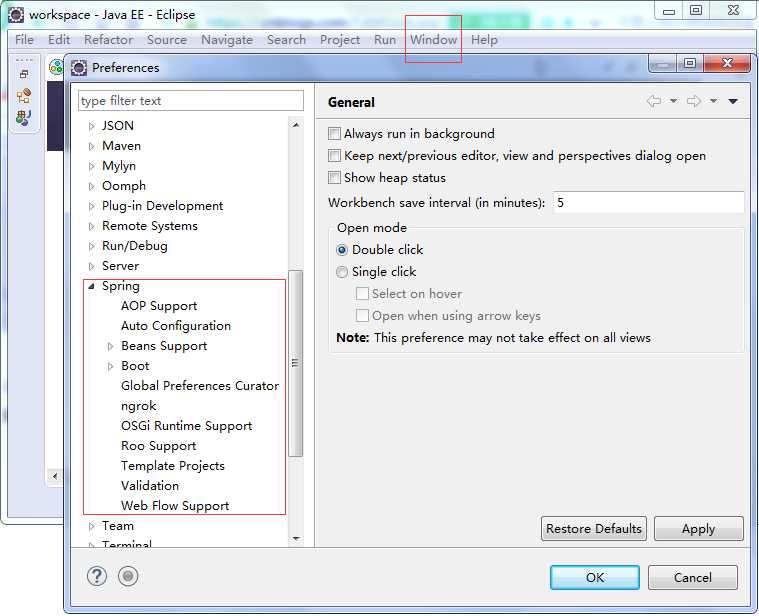
Task: Expand the Run/Debug node
Action: pyautogui.click(x=91, y=246)
